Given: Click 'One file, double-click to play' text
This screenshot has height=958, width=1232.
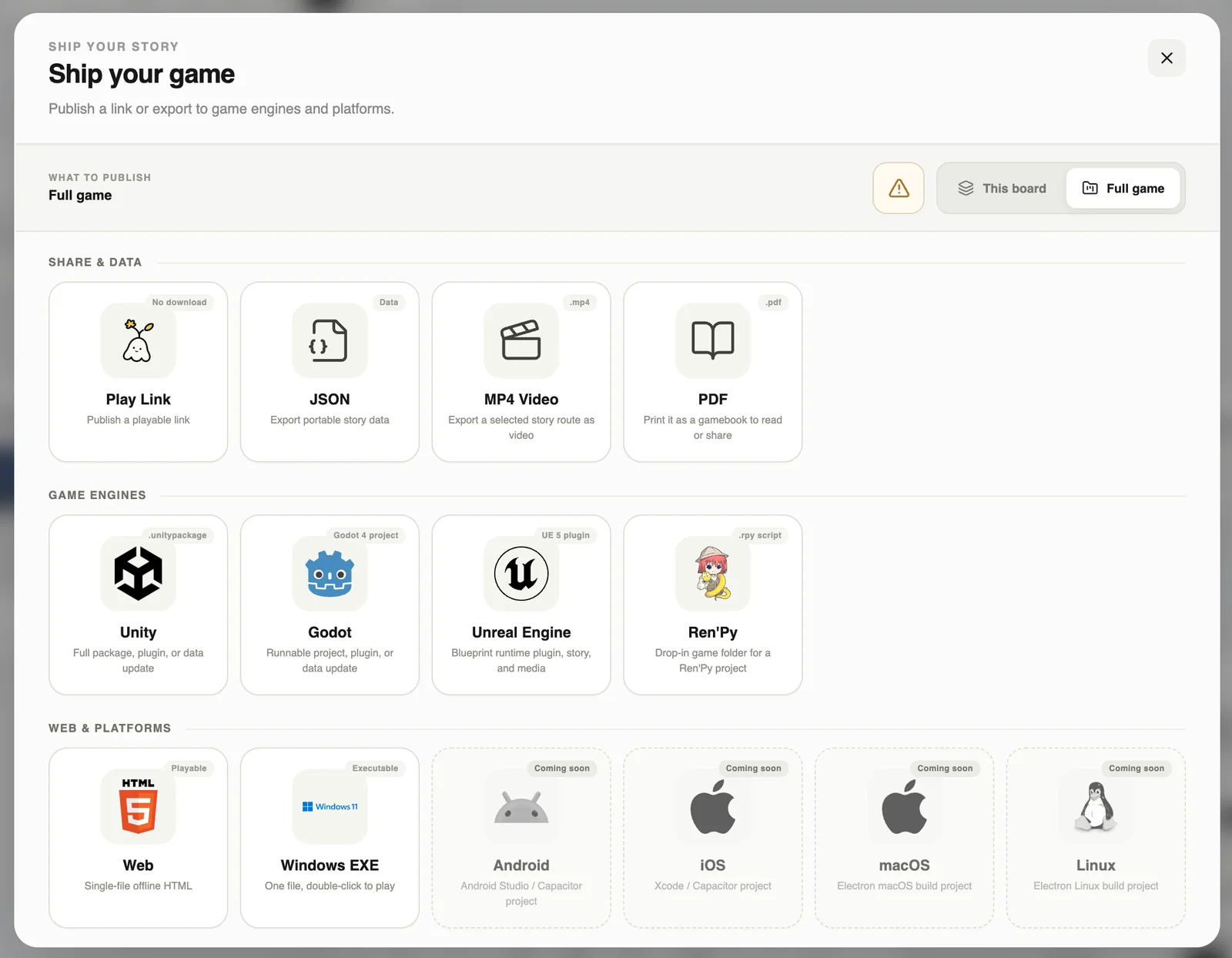Looking at the screenshot, I should [330, 886].
